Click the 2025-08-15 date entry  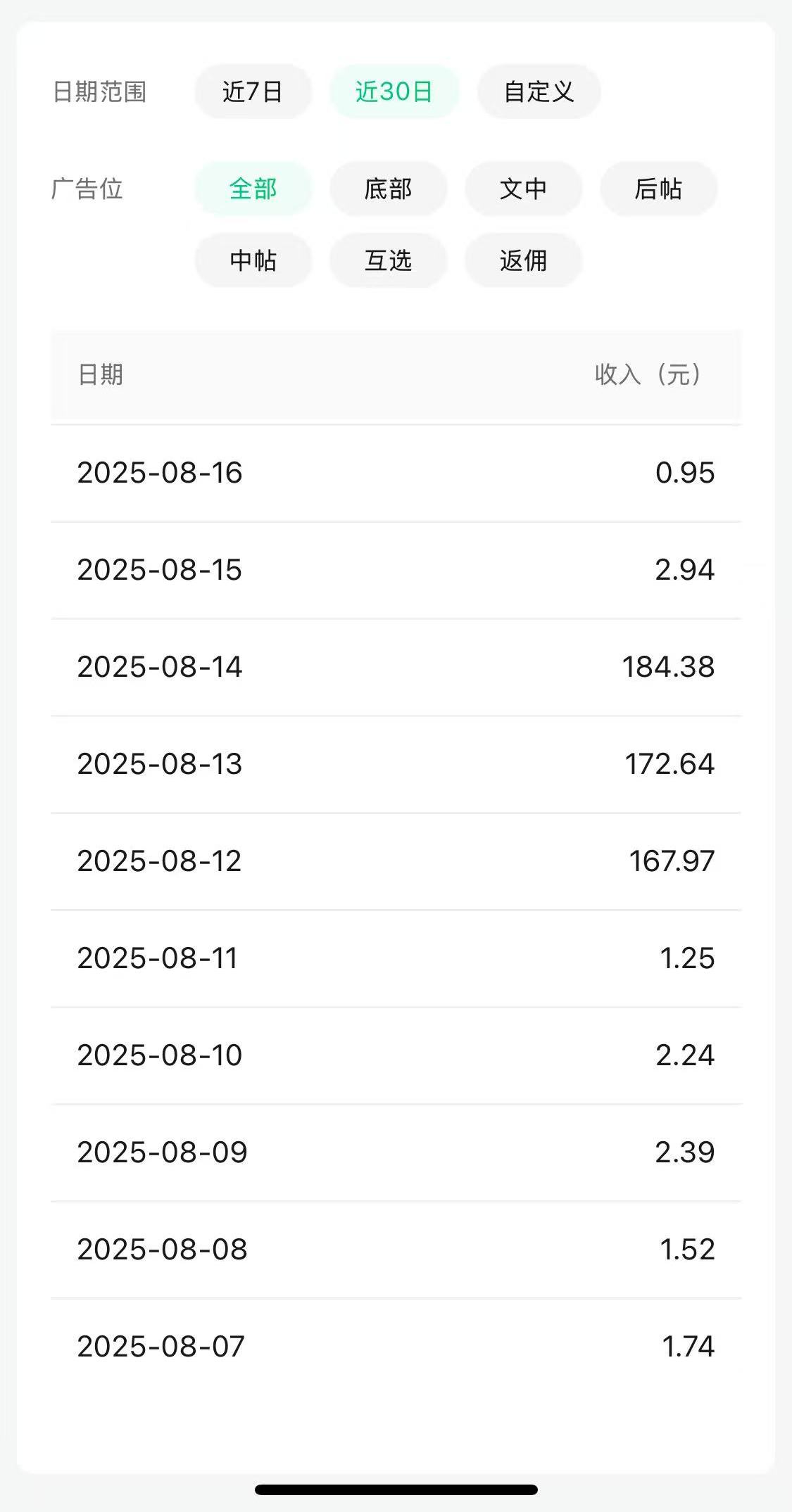tap(160, 570)
